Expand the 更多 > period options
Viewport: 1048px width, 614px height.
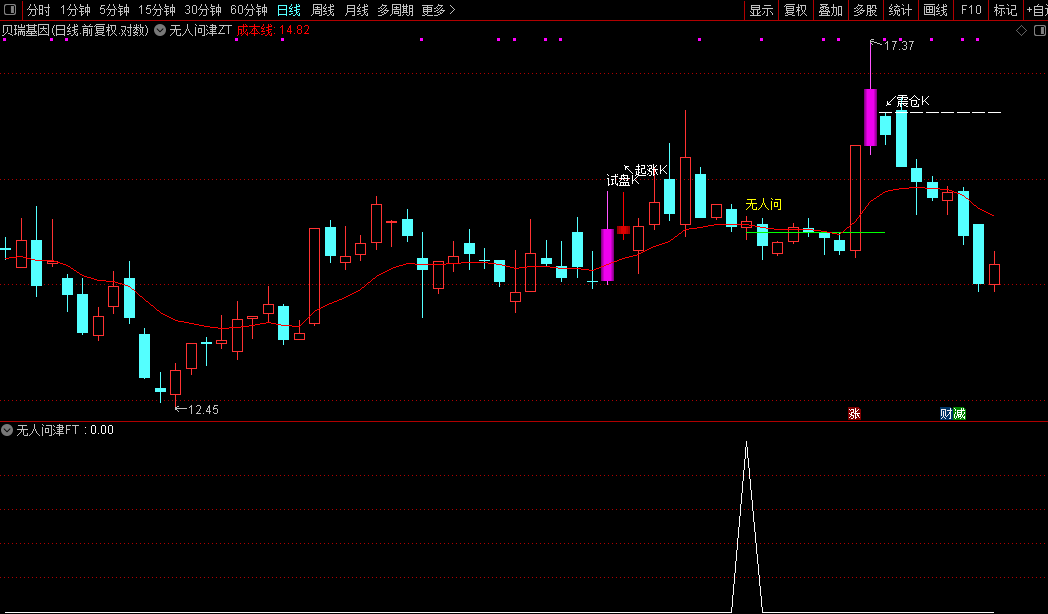coord(438,10)
